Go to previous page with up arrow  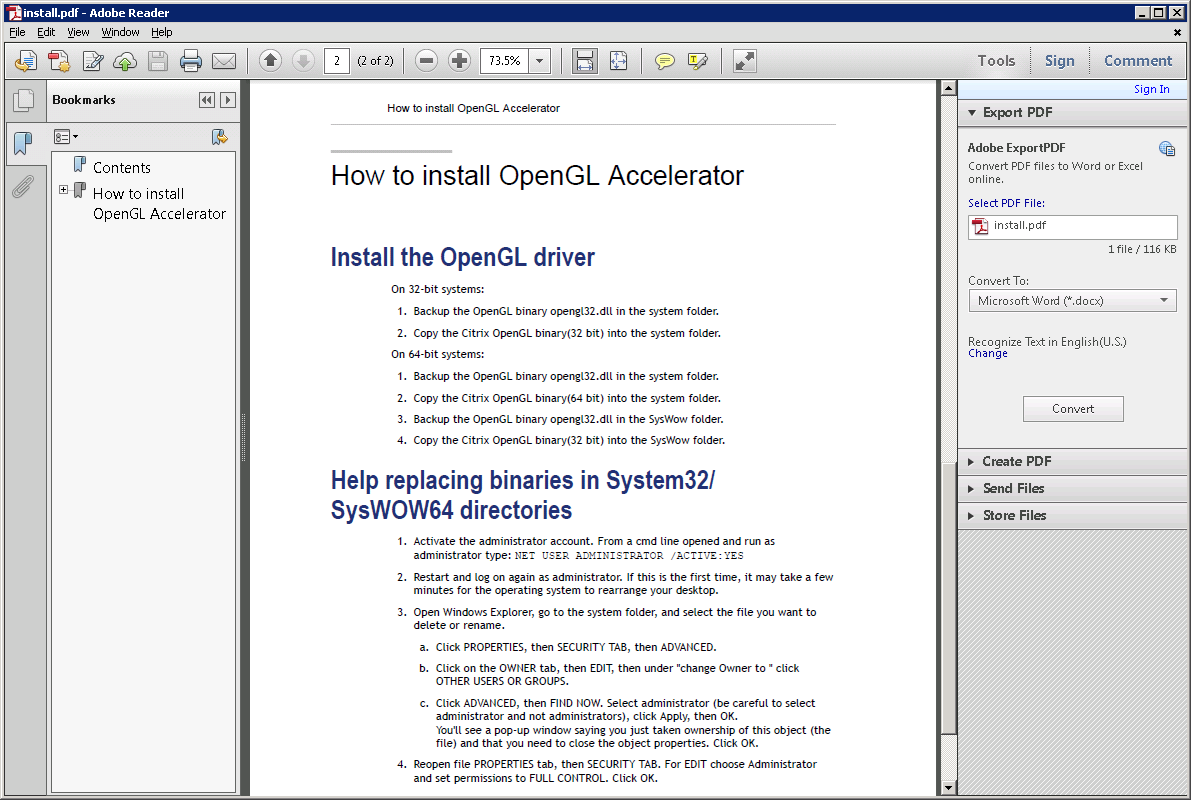(x=270, y=61)
